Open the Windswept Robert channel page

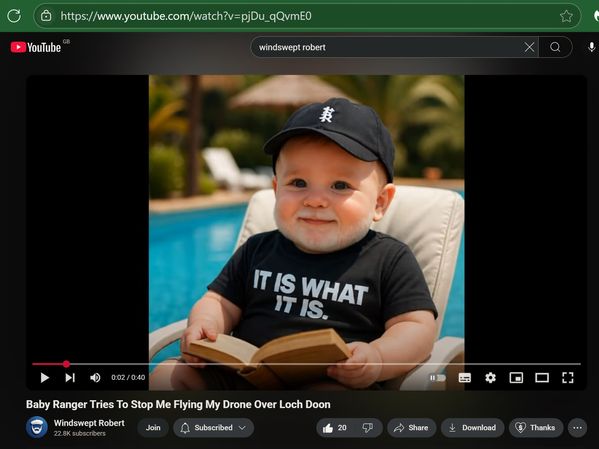(89, 423)
